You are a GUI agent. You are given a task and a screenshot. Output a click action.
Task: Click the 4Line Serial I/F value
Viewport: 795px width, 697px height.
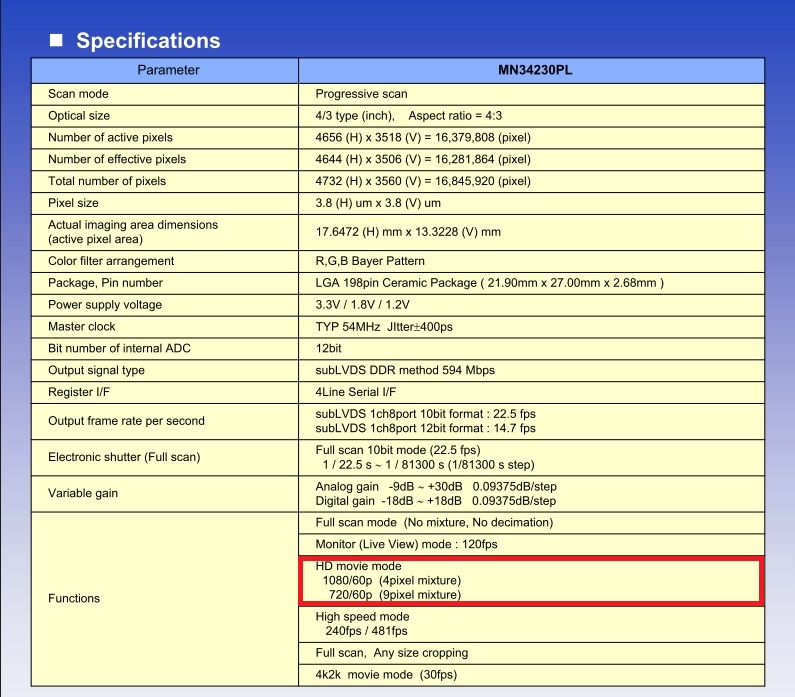pos(355,392)
